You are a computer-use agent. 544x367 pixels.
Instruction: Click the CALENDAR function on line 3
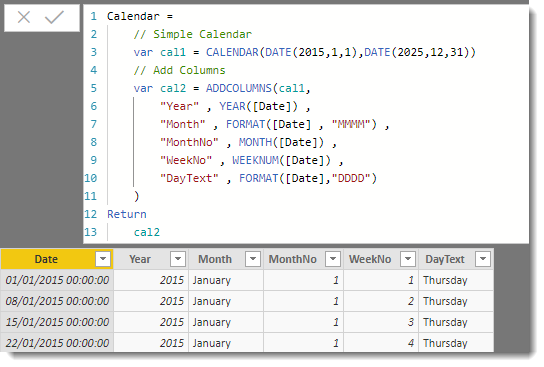point(232,52)
